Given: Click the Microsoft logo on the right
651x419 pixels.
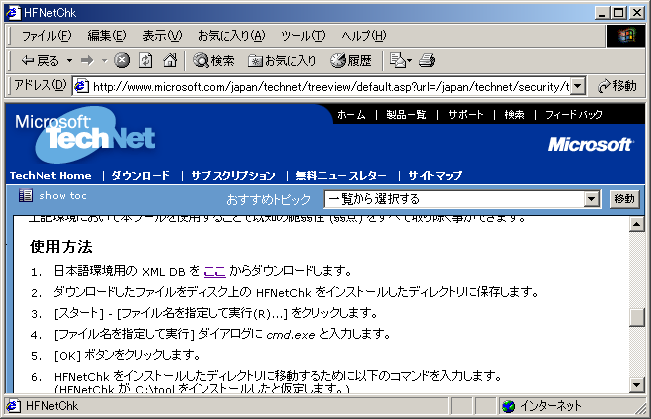Looking at the screenshot, I should [590, 145].
